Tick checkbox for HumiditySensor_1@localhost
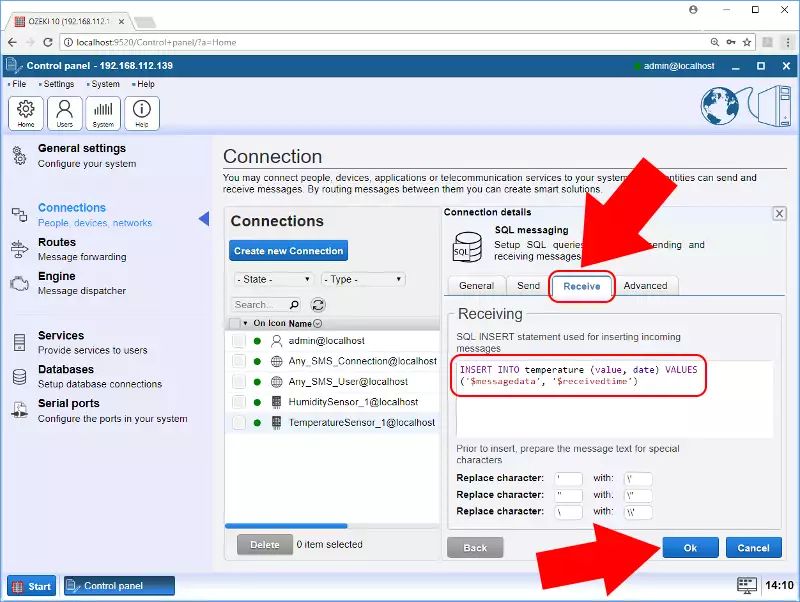Image resolution: width=800 pixels, height=602 pixels. tap(239, 402)
